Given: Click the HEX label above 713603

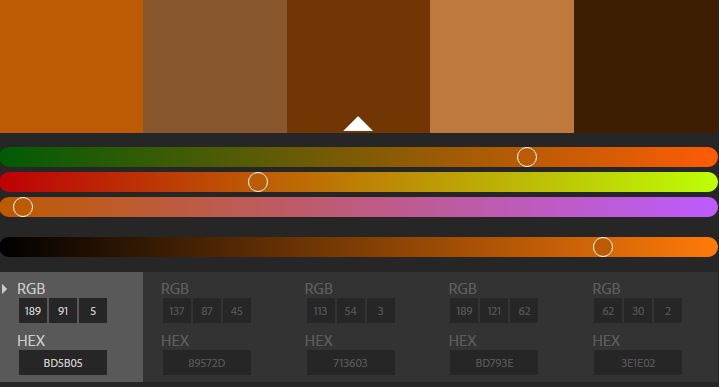Looking at the screenshot, I should [319, 341].
